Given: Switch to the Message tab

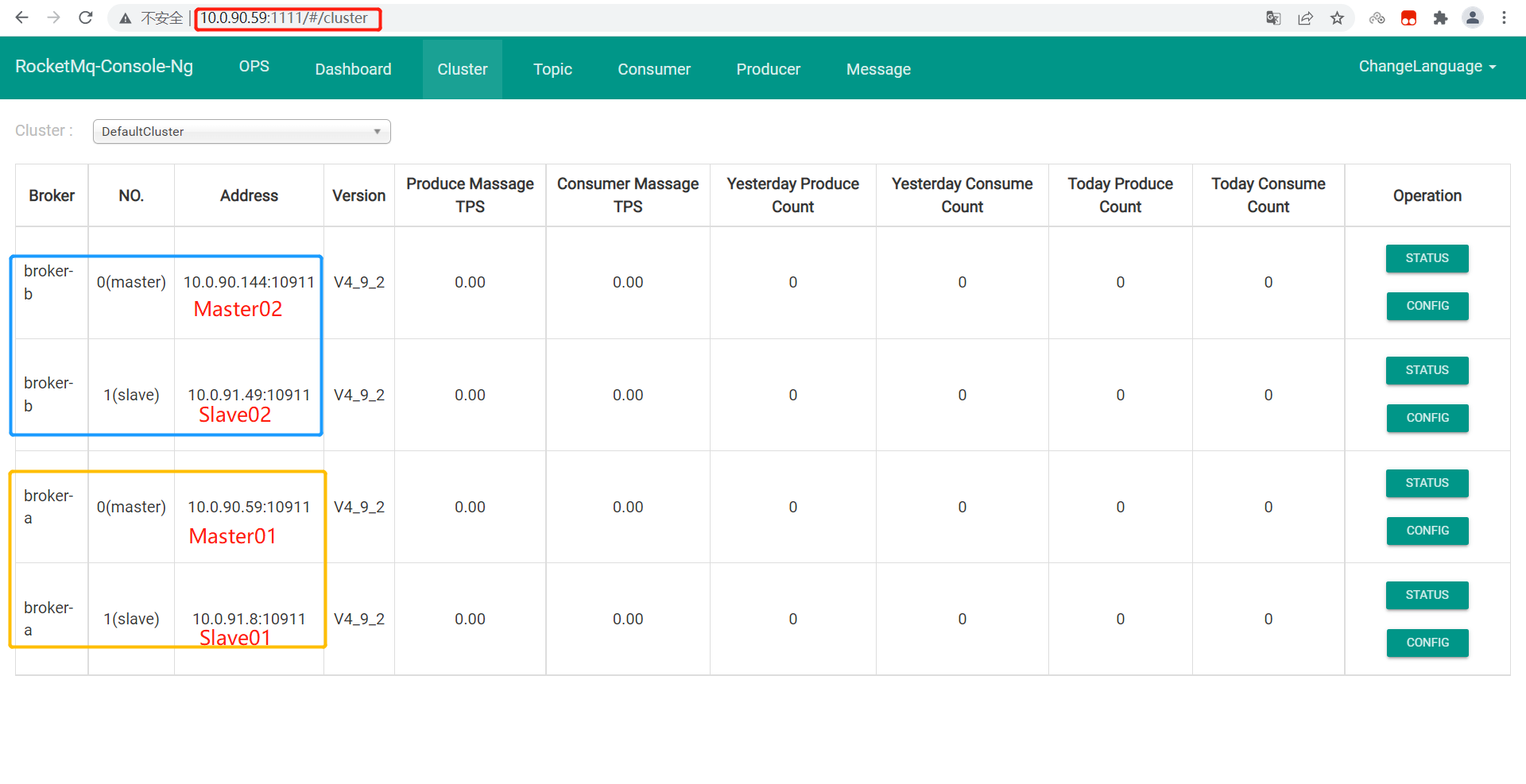Looking at the screenshot, I should coord(878,69).
